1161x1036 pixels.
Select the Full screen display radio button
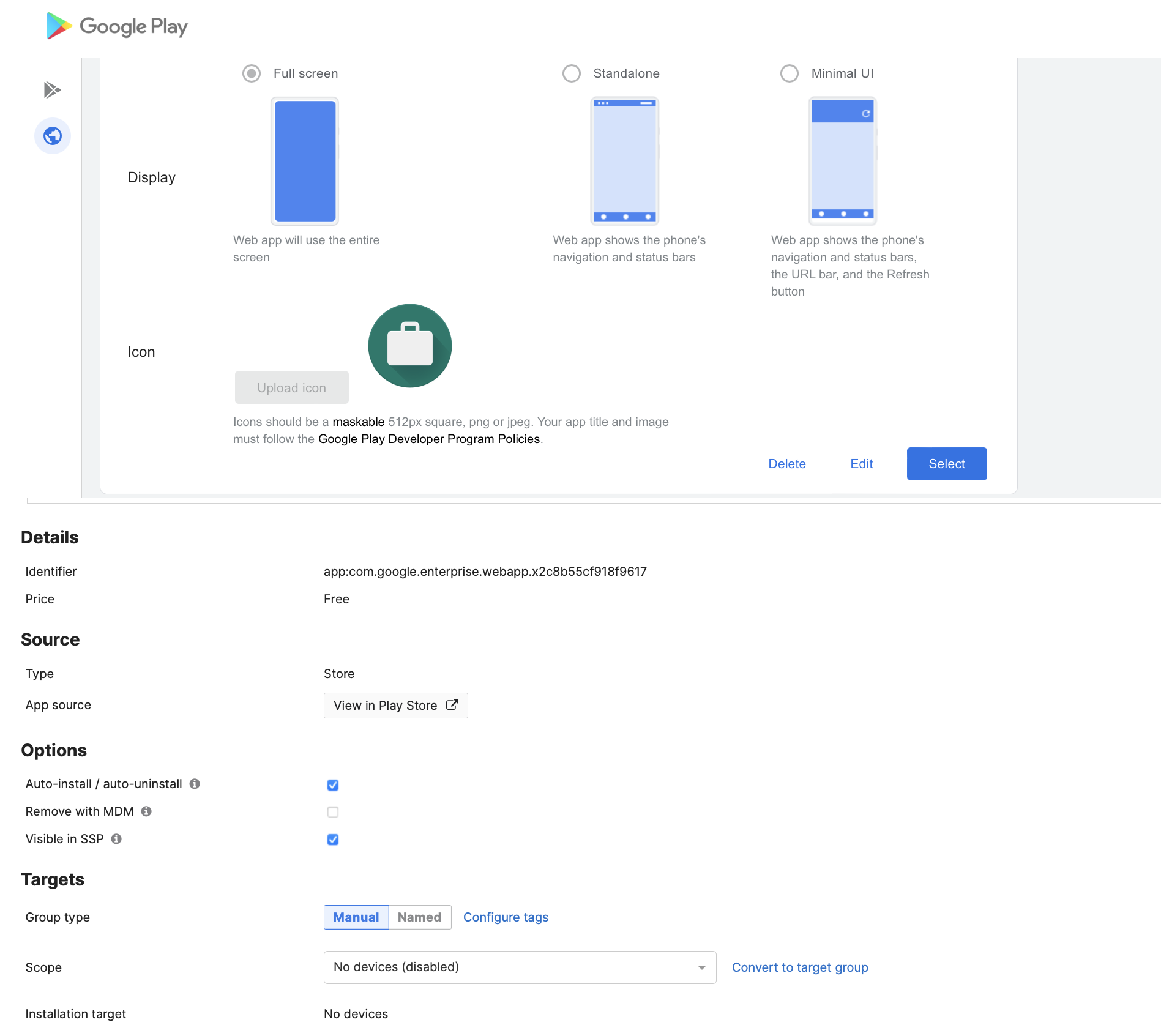point(252,73)
